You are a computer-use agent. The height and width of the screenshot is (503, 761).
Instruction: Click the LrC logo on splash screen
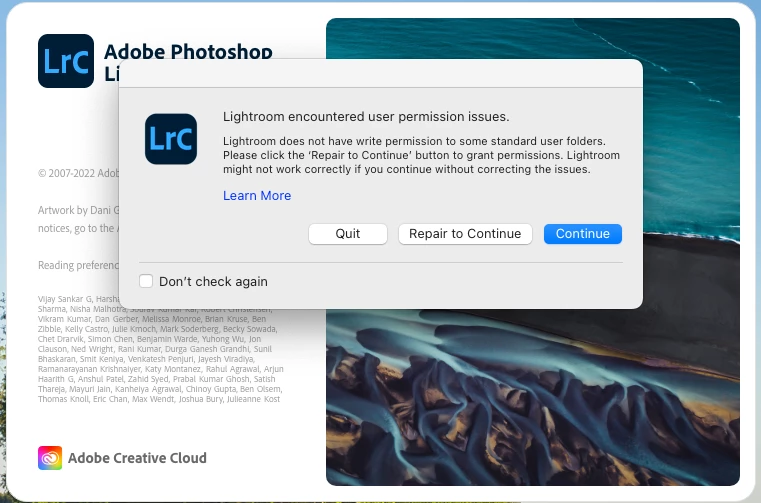[x=66, y=61]
